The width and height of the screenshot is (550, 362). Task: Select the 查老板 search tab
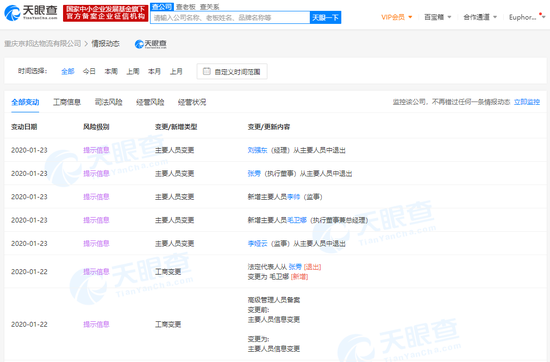pos(186,7)
